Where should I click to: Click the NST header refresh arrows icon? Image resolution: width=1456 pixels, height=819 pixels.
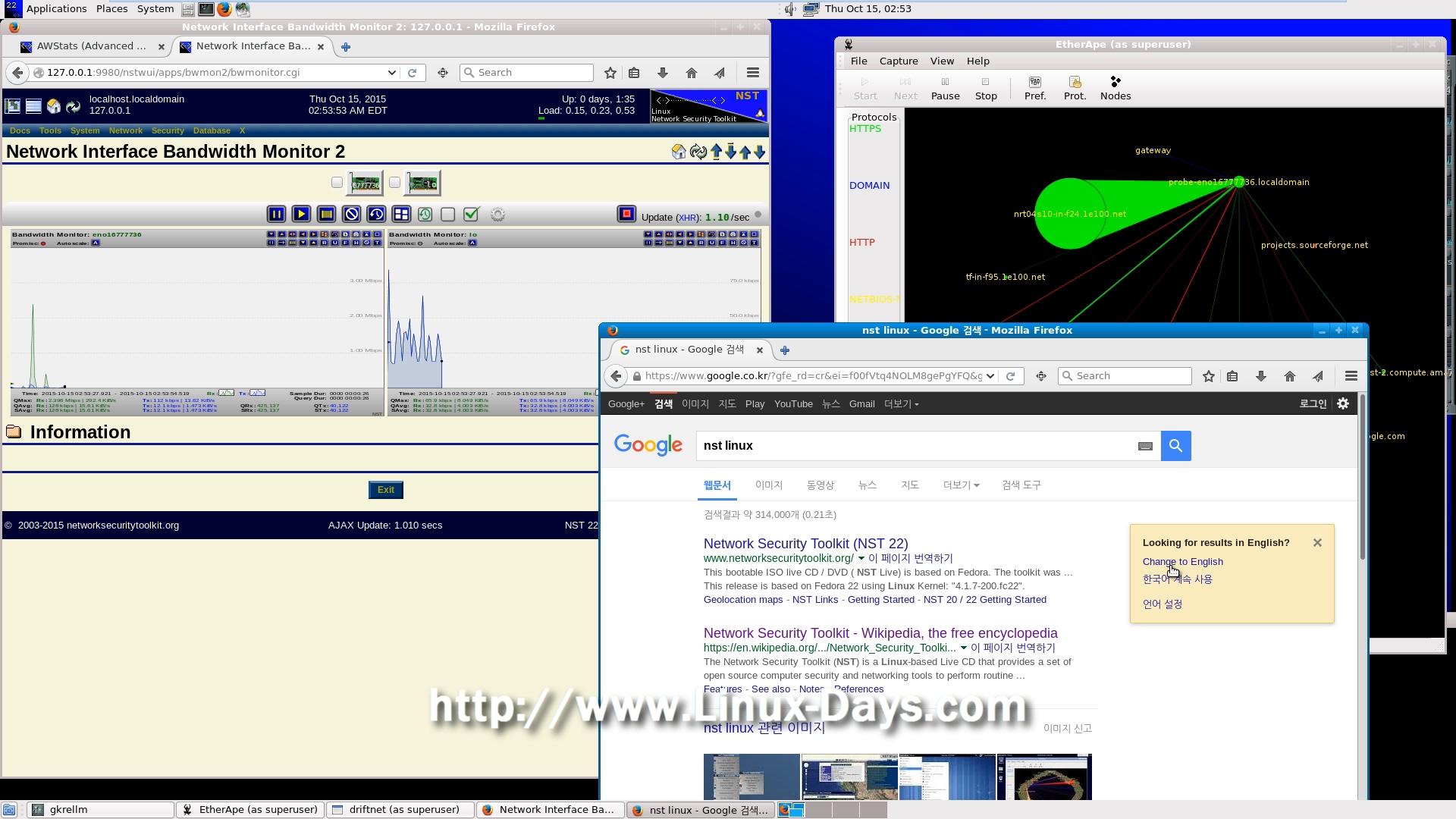click(73, 106)
